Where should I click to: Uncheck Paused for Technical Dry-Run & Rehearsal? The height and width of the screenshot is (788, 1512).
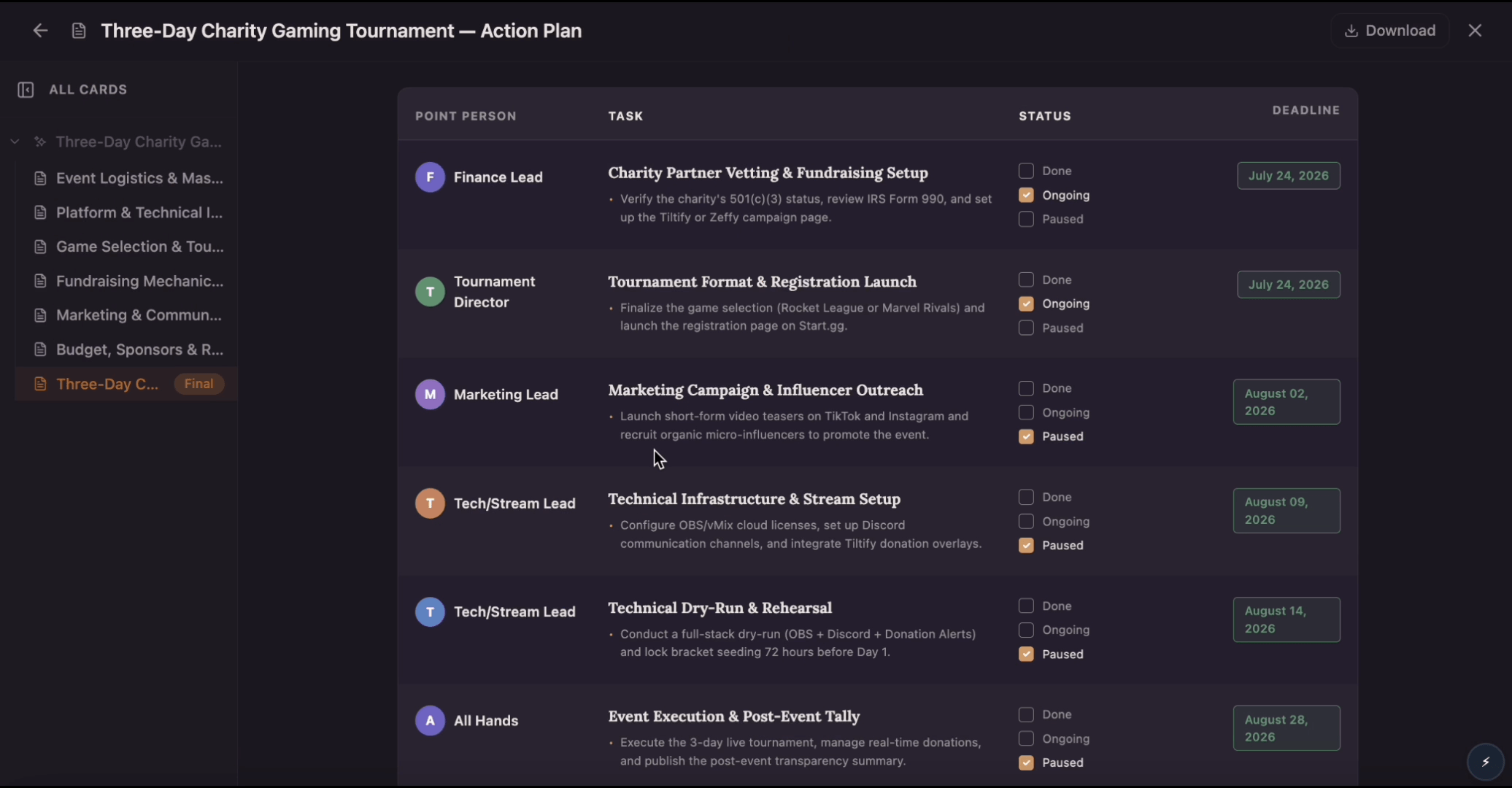click(1026, 654)
